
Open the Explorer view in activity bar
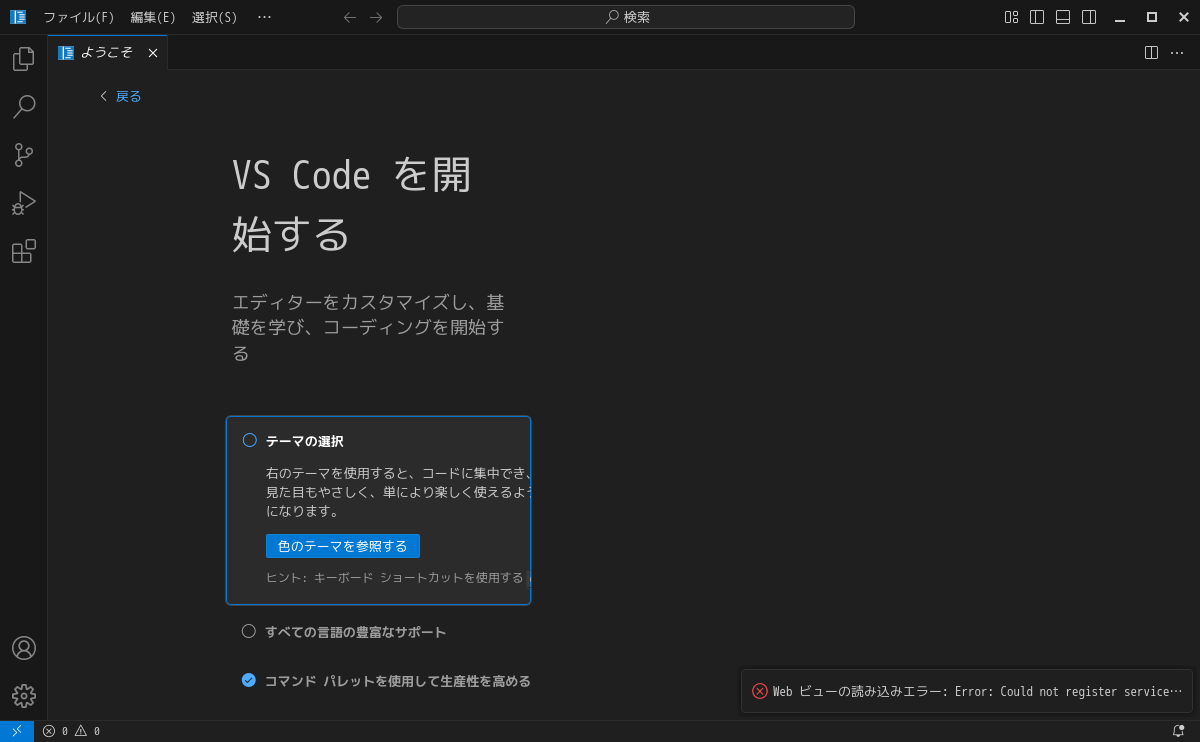click(x=24, y=59)
